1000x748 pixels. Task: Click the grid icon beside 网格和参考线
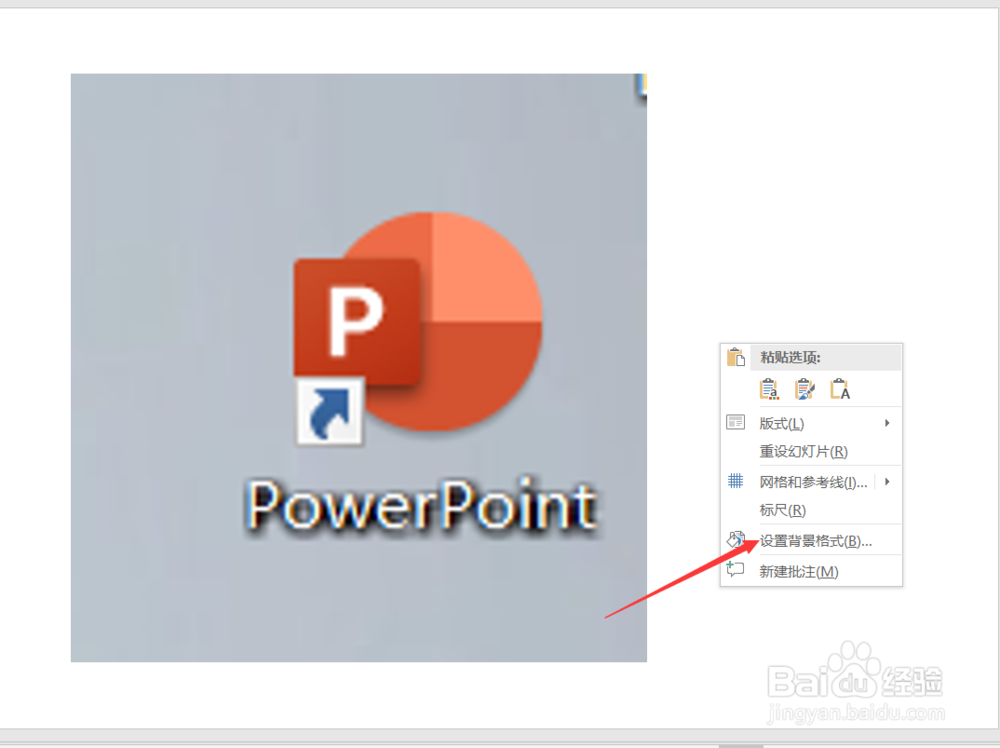tap(735, 481)
